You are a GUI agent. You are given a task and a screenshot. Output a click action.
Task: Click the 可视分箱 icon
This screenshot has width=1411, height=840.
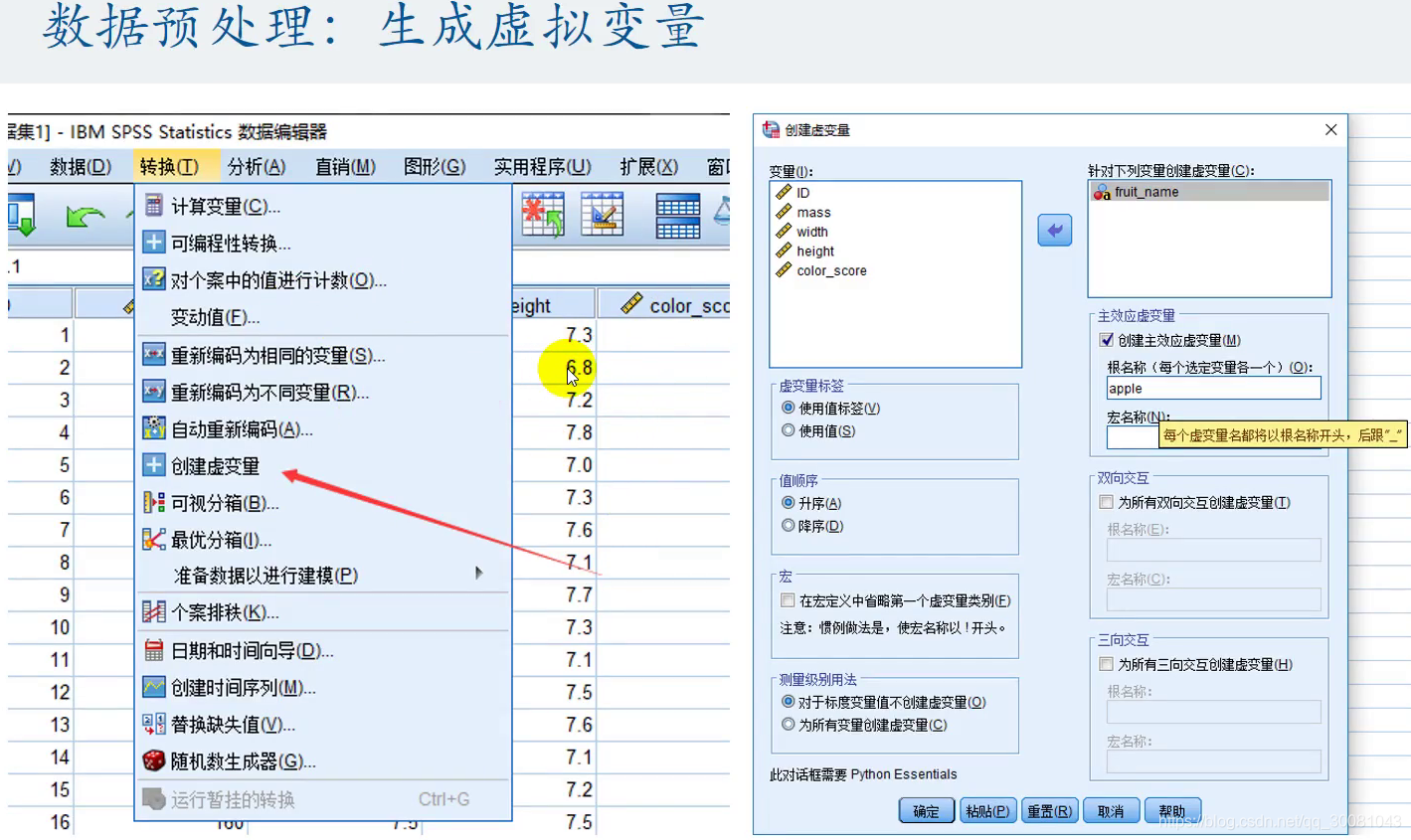click(x=153, y=502)
